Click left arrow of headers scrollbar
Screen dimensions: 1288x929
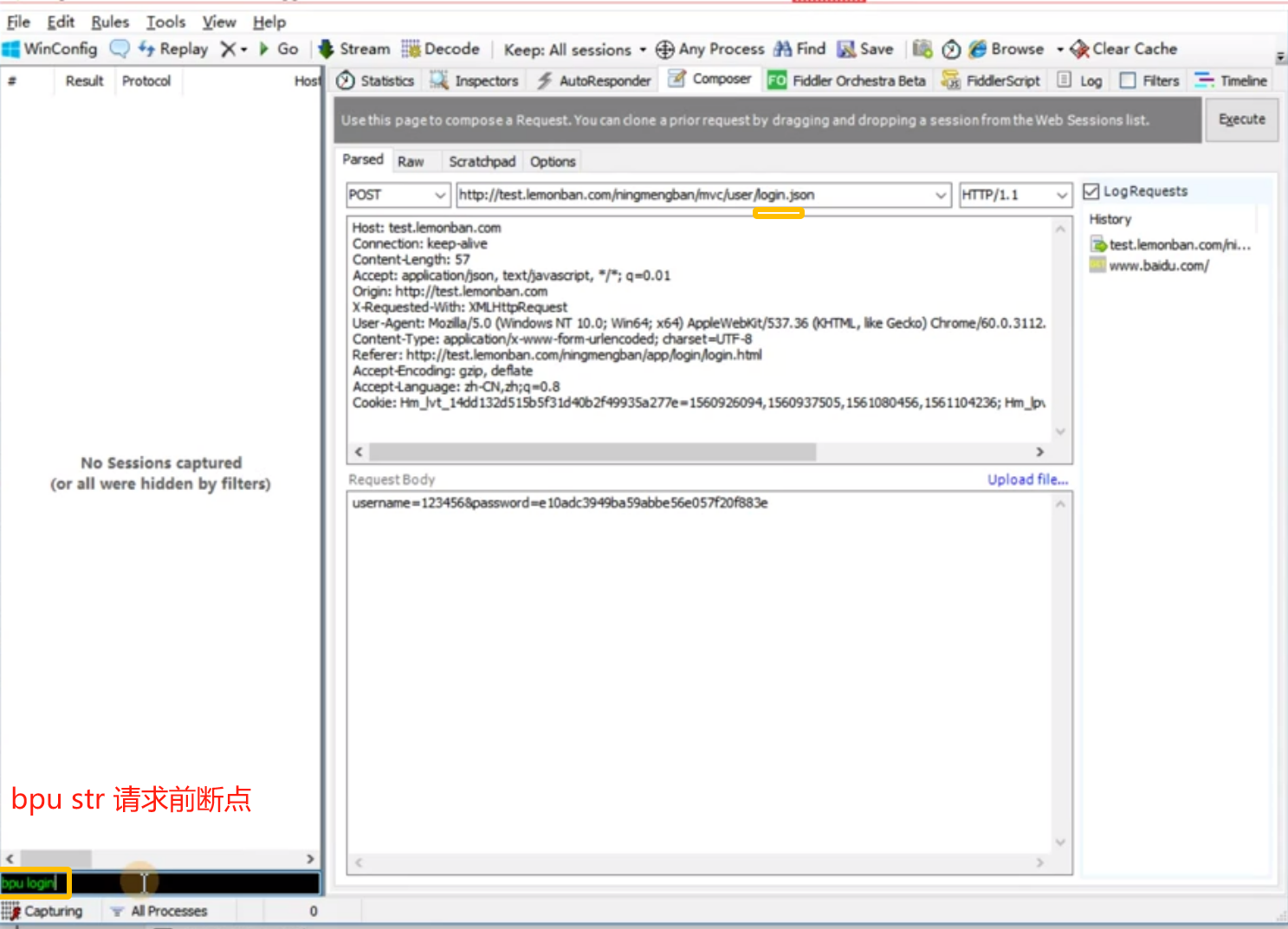(x=359, y=452)
